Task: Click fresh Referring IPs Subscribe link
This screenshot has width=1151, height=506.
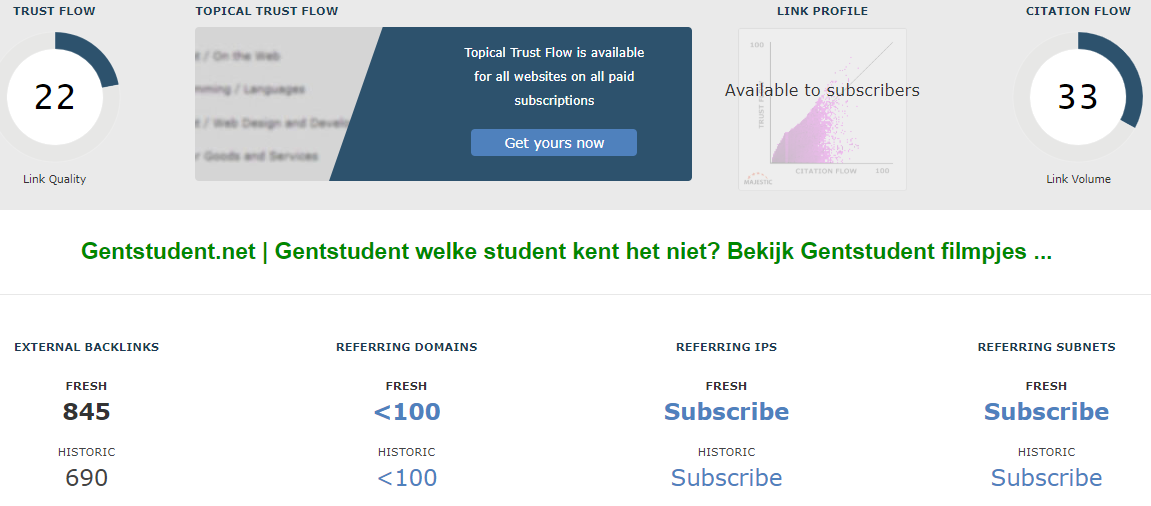Action: 726,411
